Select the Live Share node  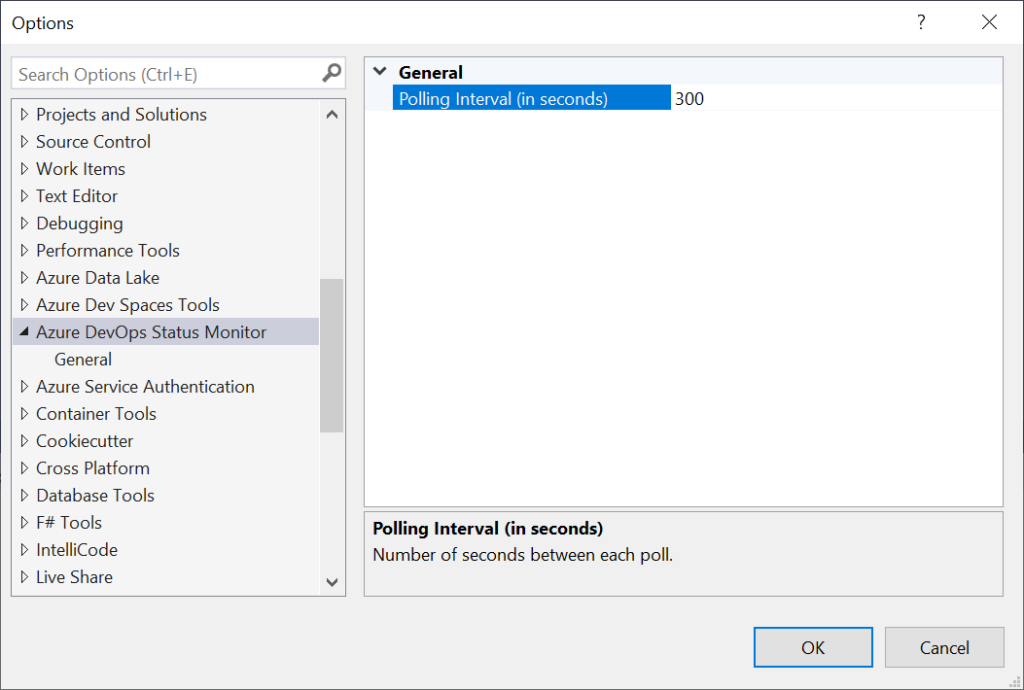click(x=74, y=576)
